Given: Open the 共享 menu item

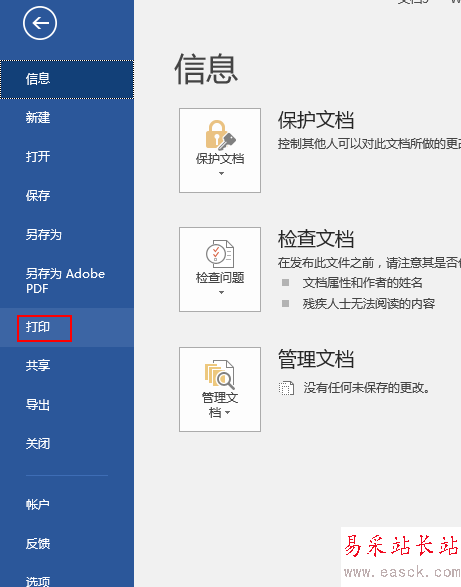Looking at the screenshot, I should tap(67, 365).
